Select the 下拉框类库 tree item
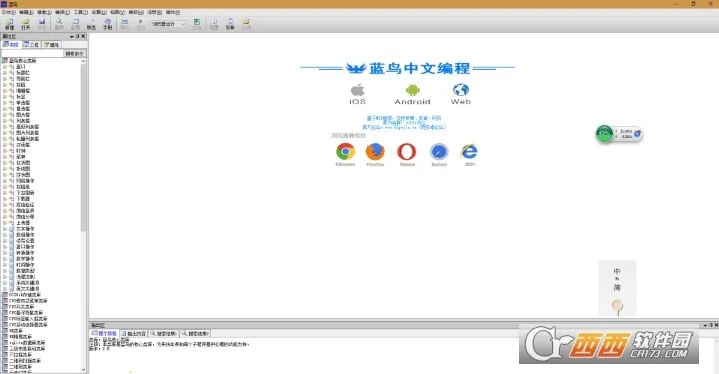 click(x=20, y=355)
